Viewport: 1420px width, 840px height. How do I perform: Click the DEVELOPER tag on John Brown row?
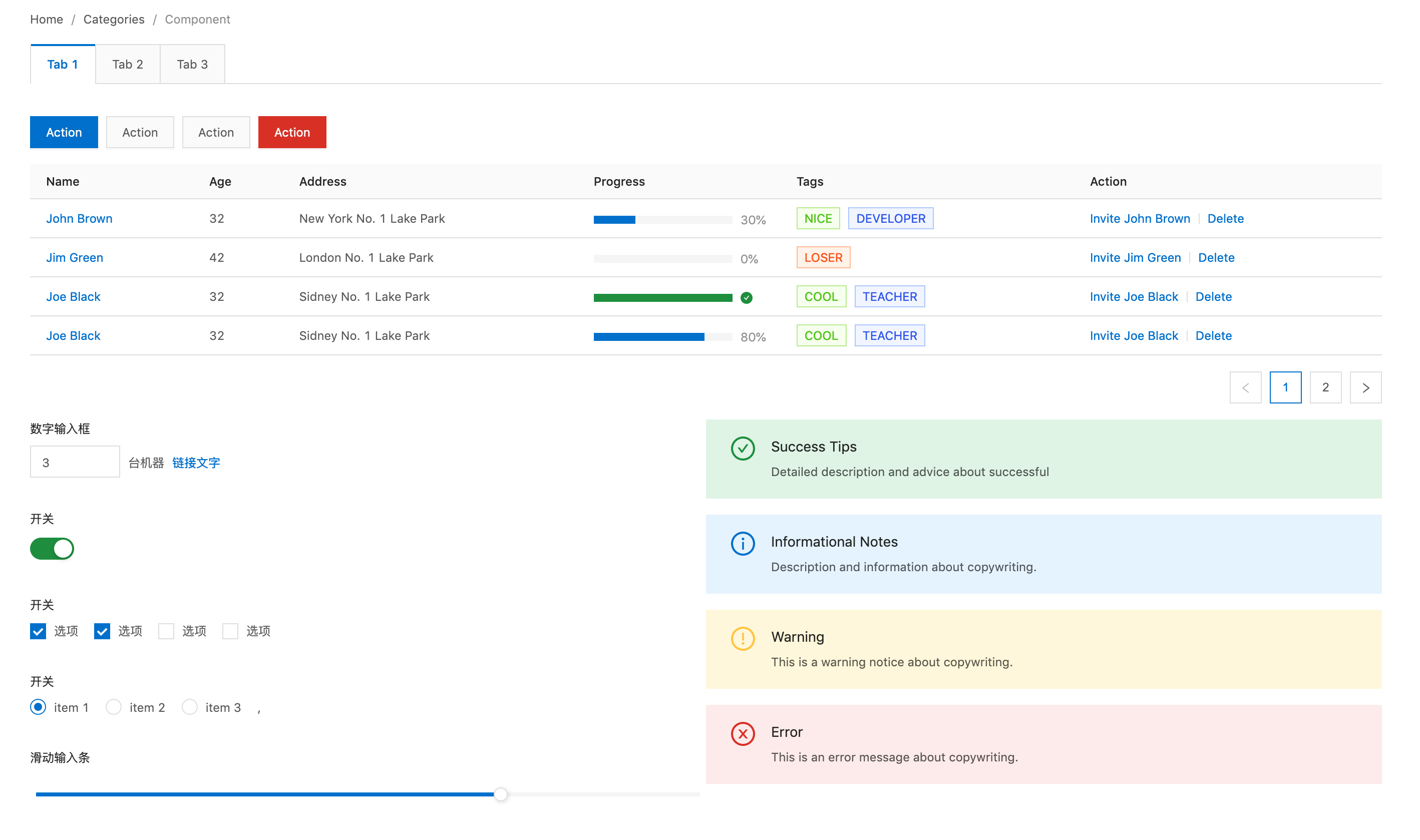(890, 218)
